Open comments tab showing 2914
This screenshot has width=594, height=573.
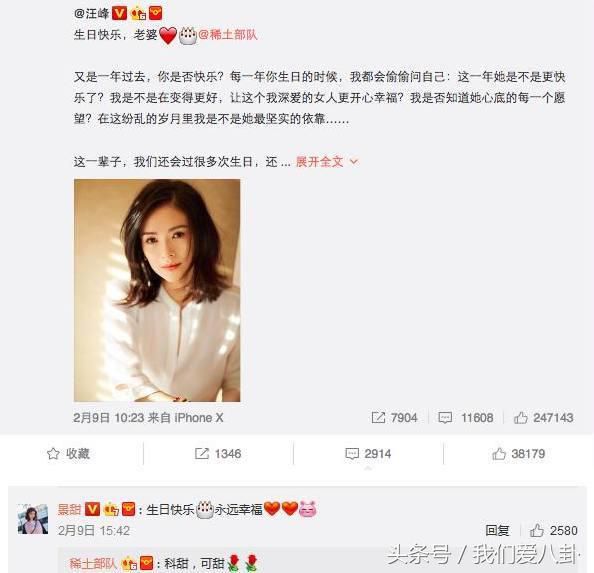[x=368, y=453]
